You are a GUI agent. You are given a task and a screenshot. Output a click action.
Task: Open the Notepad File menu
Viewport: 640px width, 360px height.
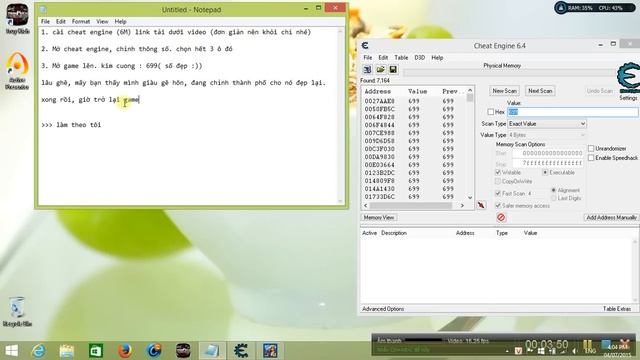tap(45, 22)
